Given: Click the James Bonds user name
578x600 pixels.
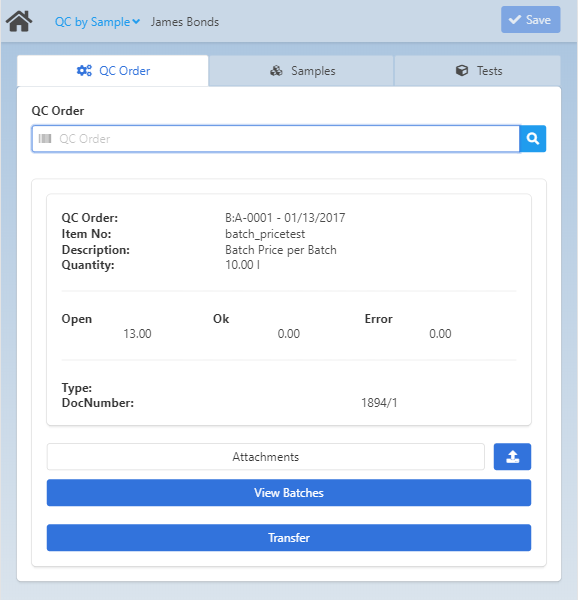Looking at the screenshot, I should (x=185, y=22).
